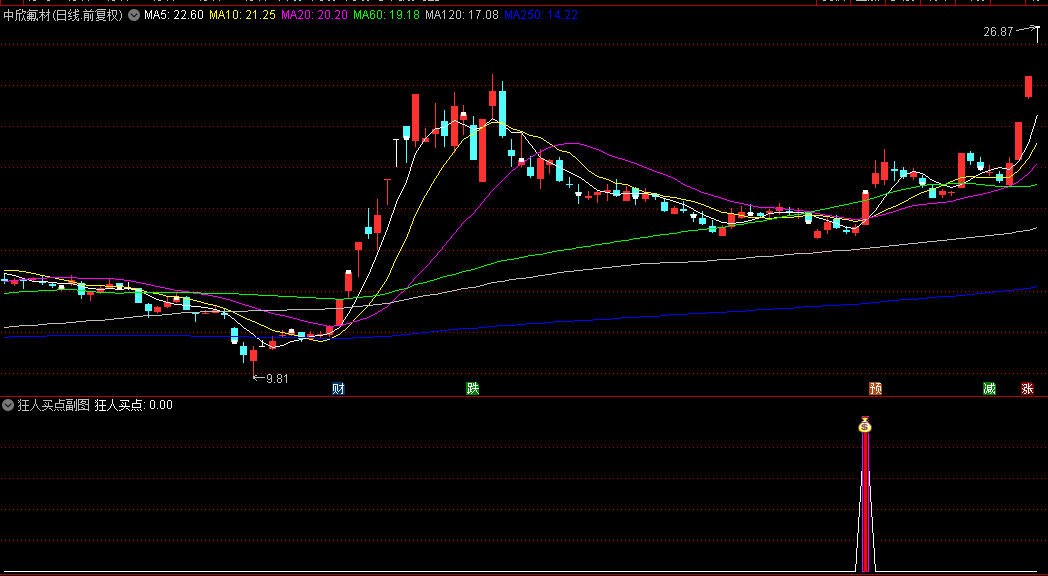1048x576 pixels.
Task: Click the lowest candlestick at 9.81
Action: click(x=253, y=357)
